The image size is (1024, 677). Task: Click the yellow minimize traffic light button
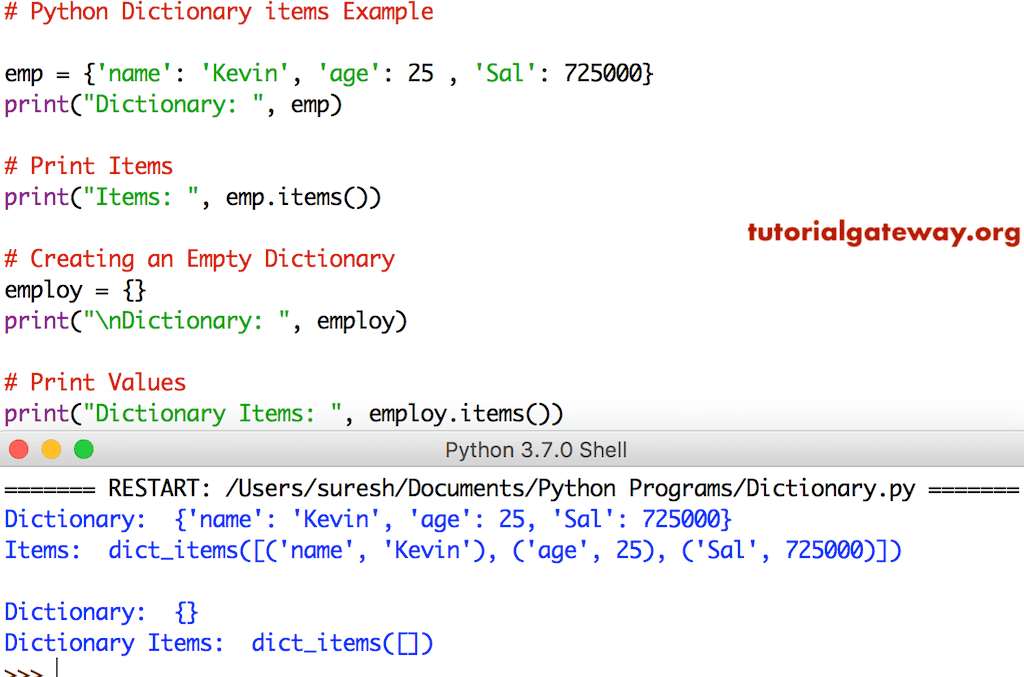[51, 449]
